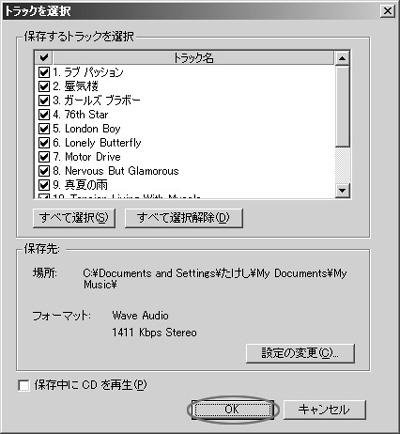This screenshot has width=400, height=434.
Task: Click the track list scrollbar thumb
Action: point(342,106)
